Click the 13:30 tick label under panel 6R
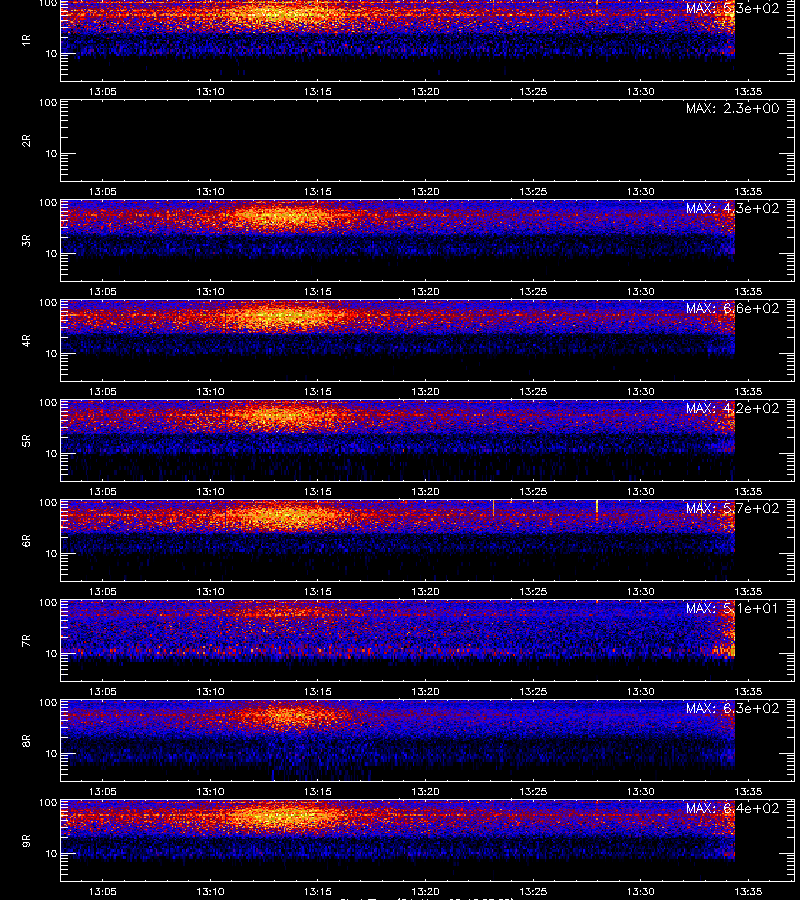The width and height of the screenshot is (800, 900). [x=640, y=591]
